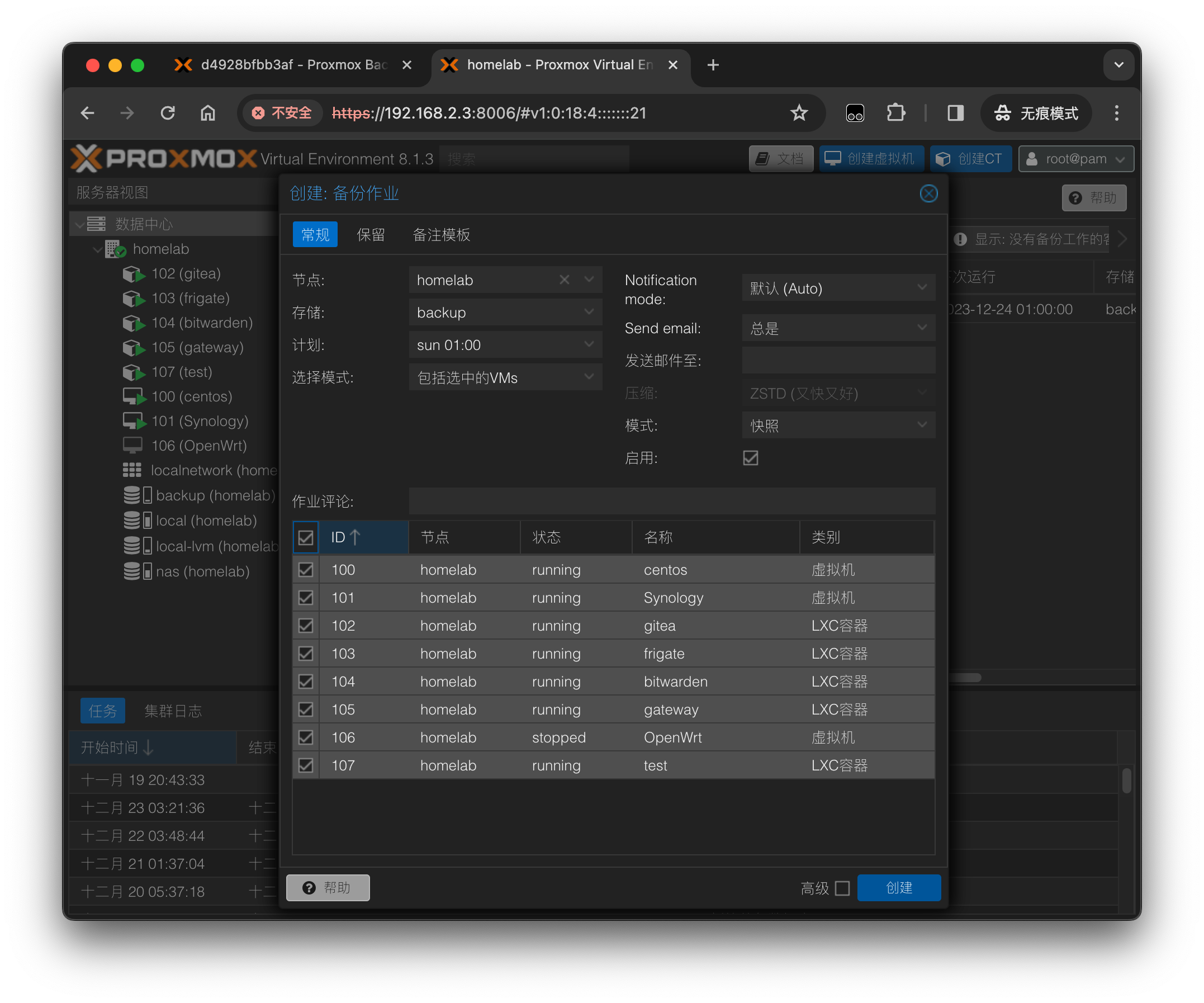Switch to the 保留 retention tab

point(371,234)
